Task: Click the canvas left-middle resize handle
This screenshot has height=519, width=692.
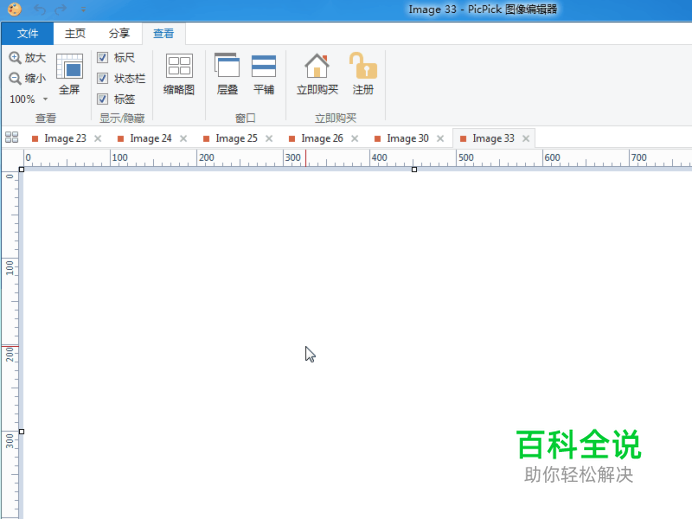Action: click(21, 432)
